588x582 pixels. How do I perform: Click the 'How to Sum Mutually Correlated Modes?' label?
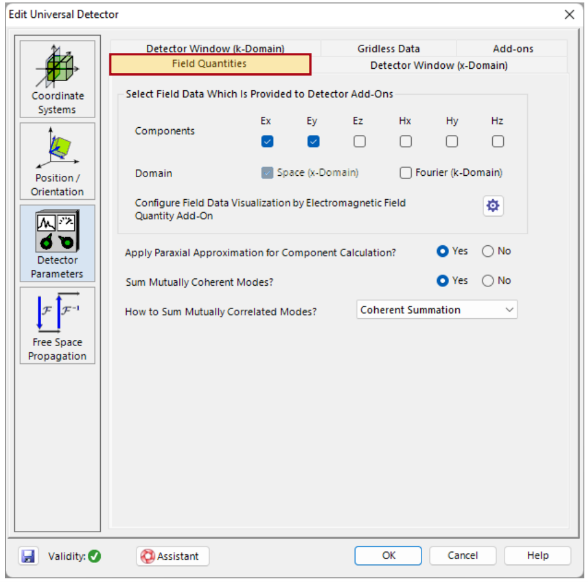221,312
